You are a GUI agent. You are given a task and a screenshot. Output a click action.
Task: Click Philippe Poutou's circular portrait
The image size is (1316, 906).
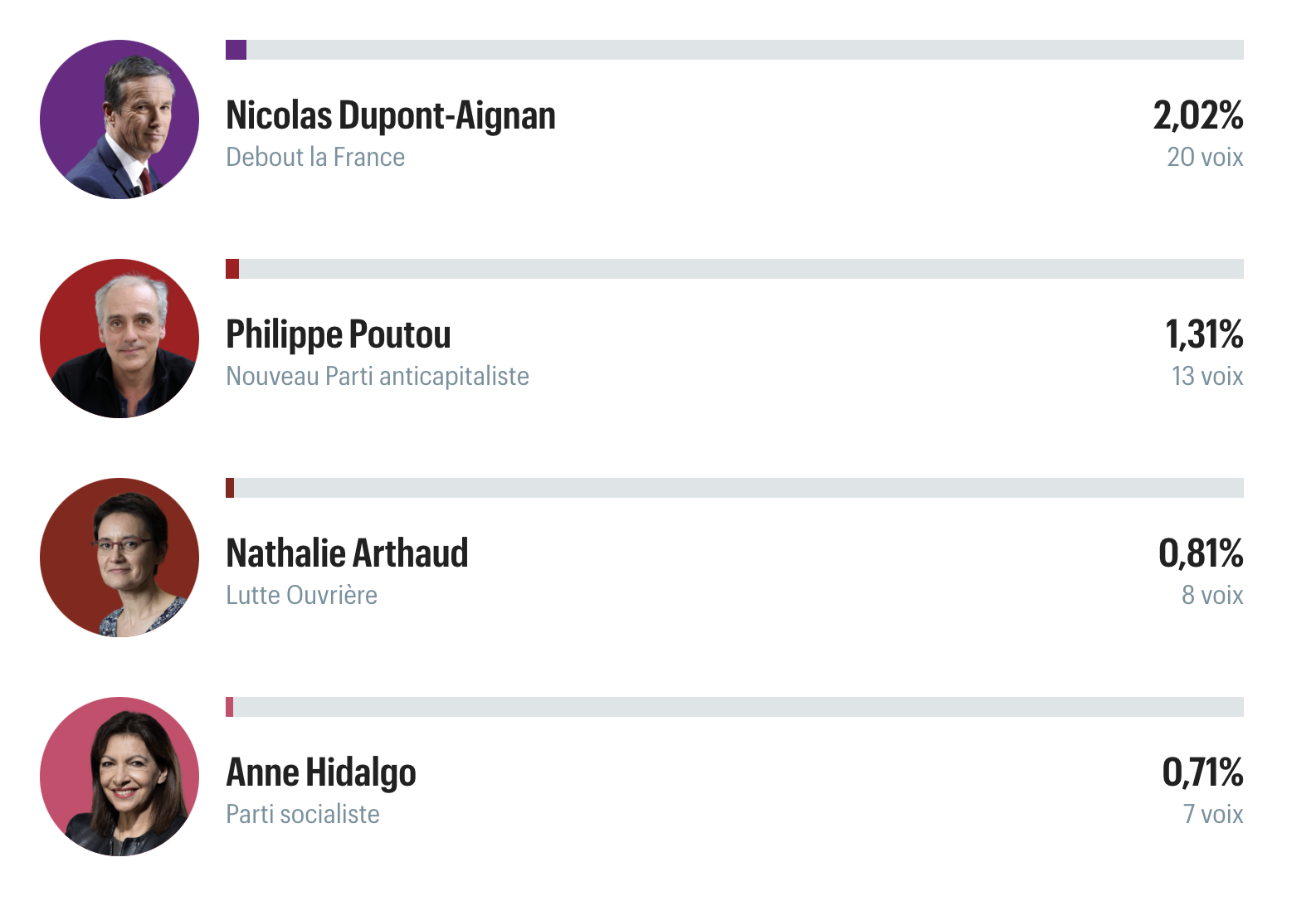pyautogui.click(x=119, y=339)
